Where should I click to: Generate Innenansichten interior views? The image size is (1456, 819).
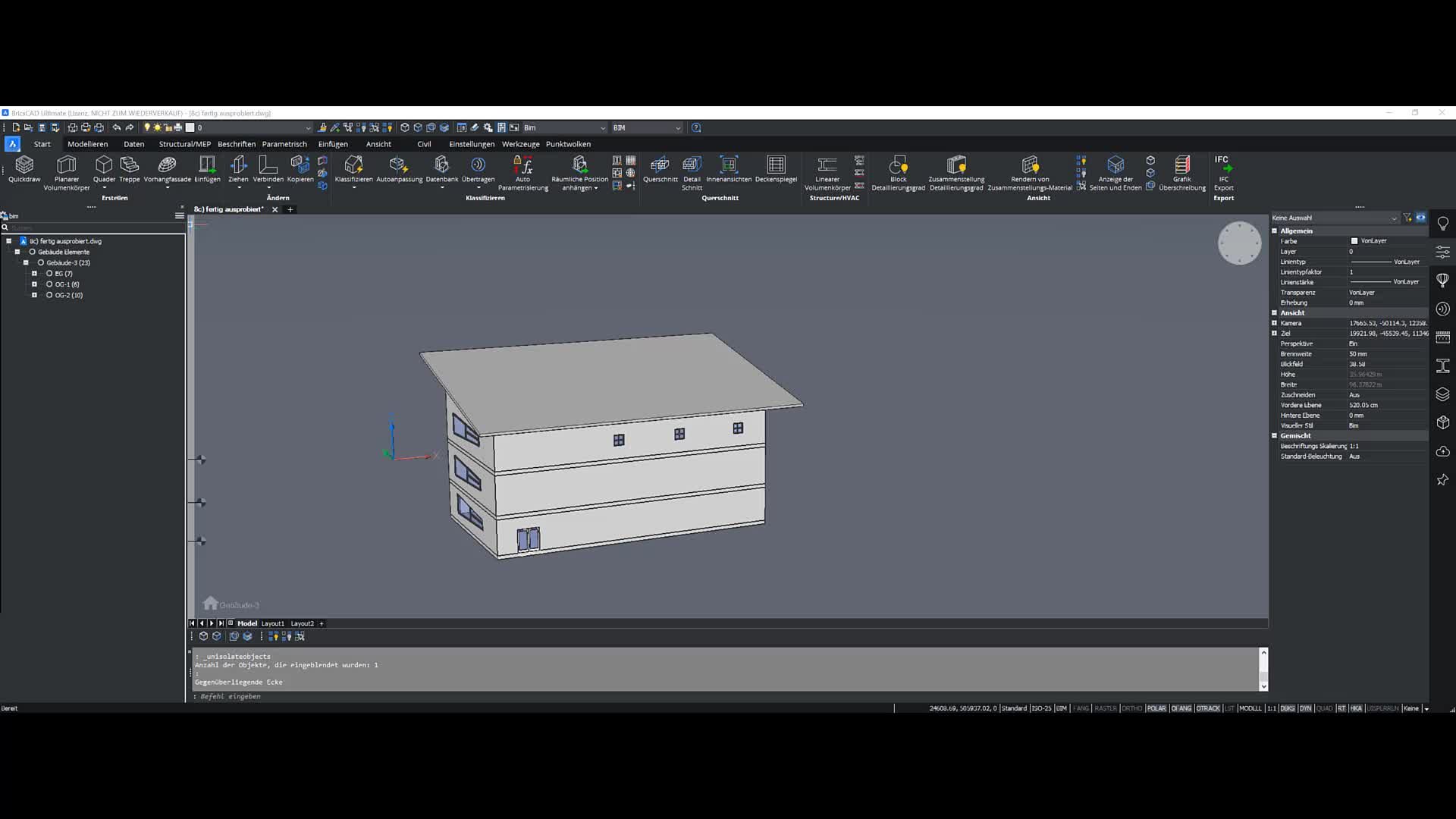click(x=729, y=169)
